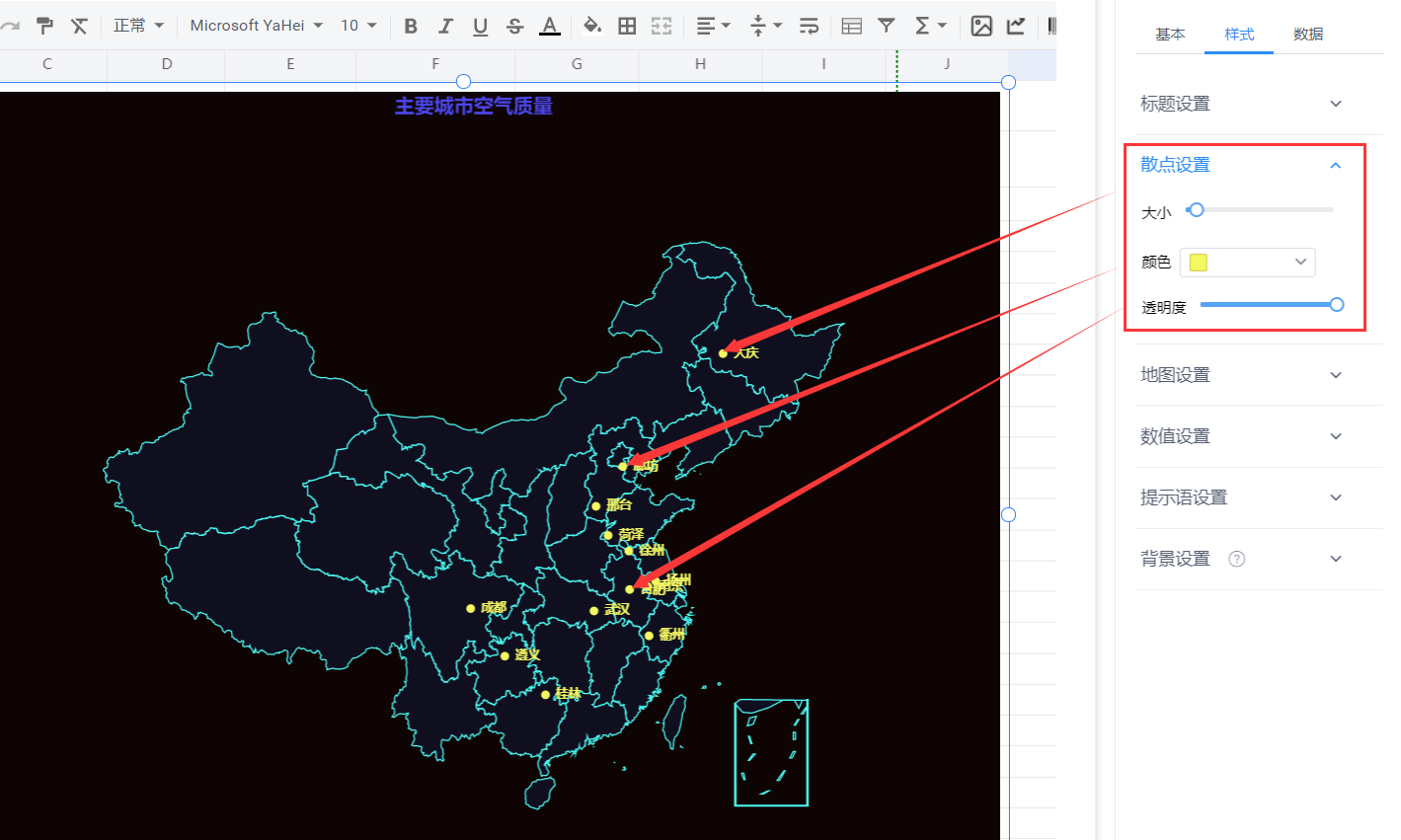Select column C header
Image resolution: width=1401 pixels, height=840 pixels.
tap(47, 64)
